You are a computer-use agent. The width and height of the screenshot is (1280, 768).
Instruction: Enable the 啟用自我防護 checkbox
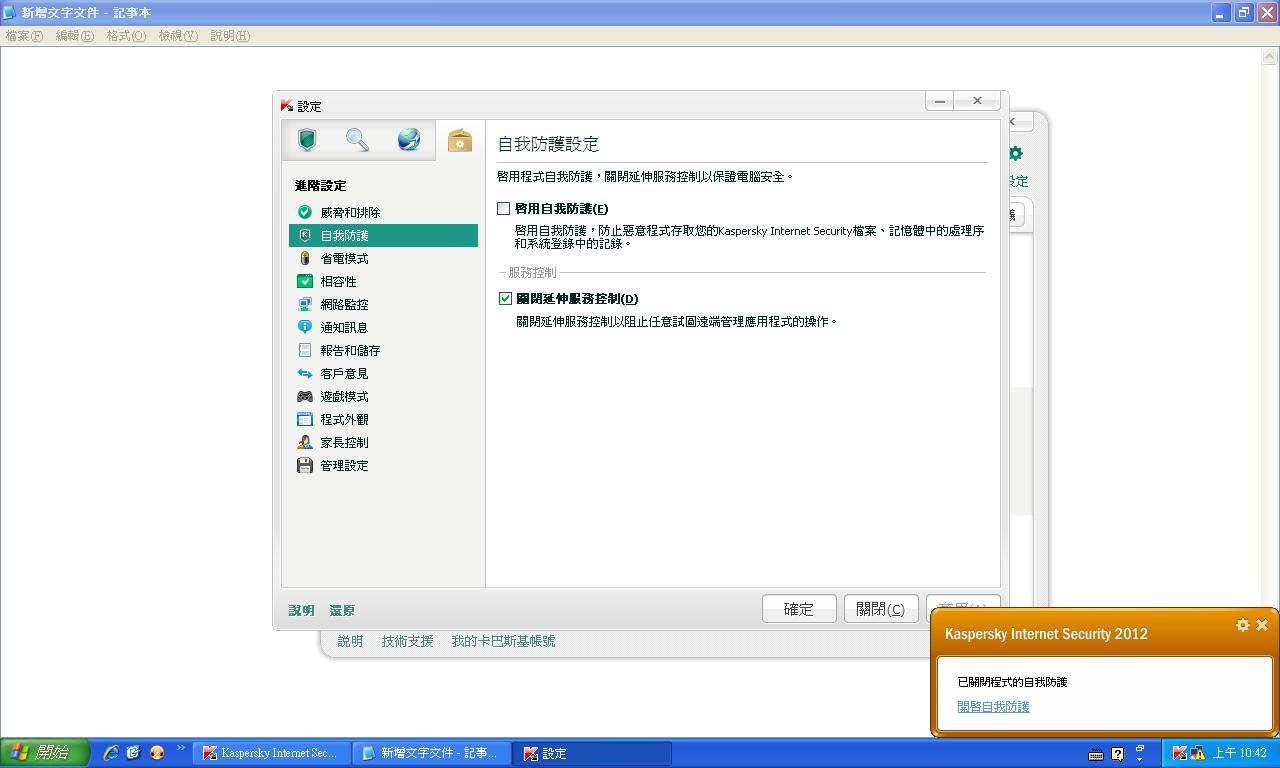505,208
